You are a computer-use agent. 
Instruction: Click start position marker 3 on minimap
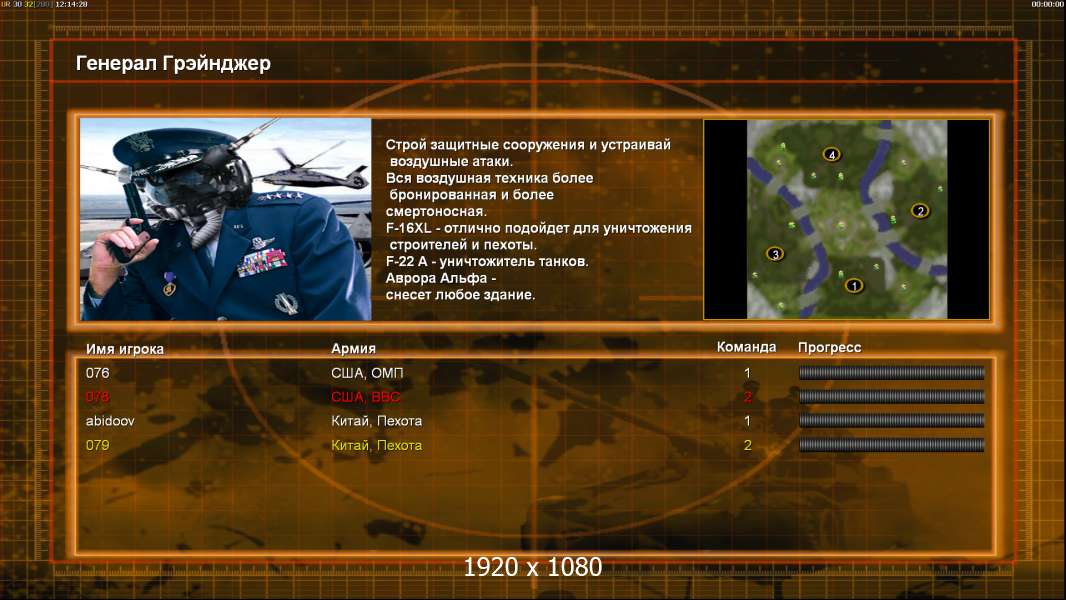[775, 254]
